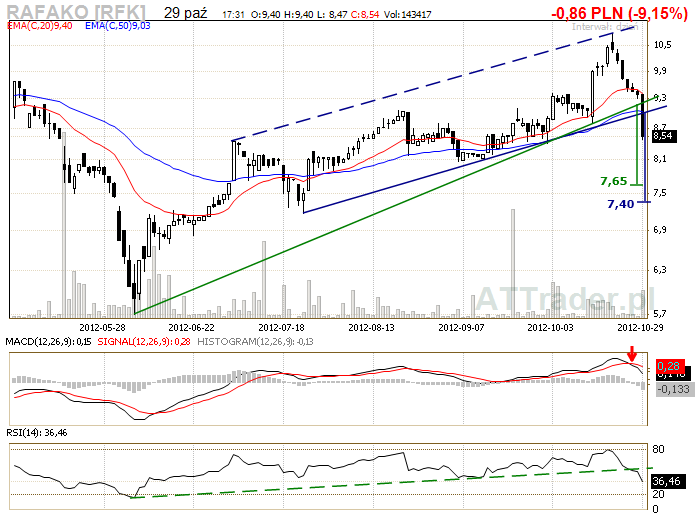Click the 6,3 price axis label

(x=660, y=269)
